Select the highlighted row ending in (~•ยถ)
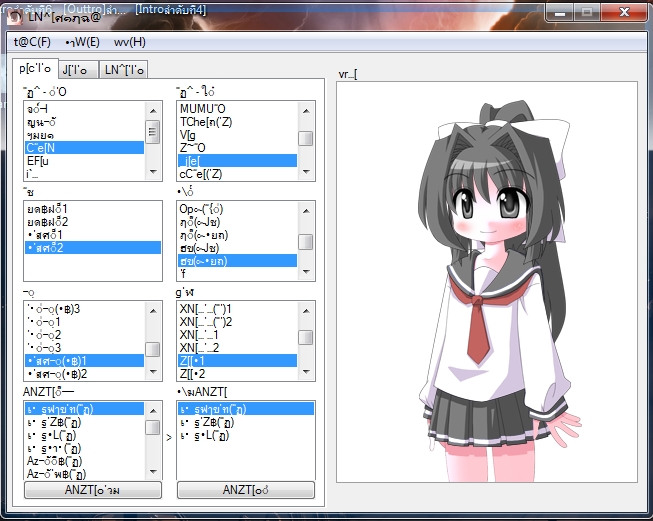Screen dimensions: 653x521 (x=237, y=261)
